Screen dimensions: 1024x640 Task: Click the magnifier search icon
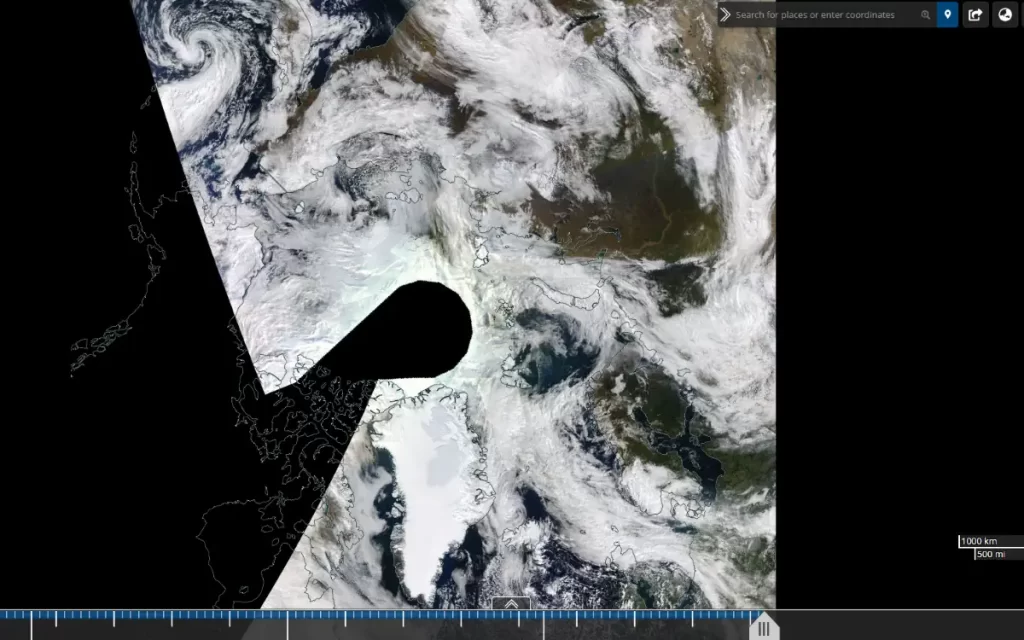(925, 14)
